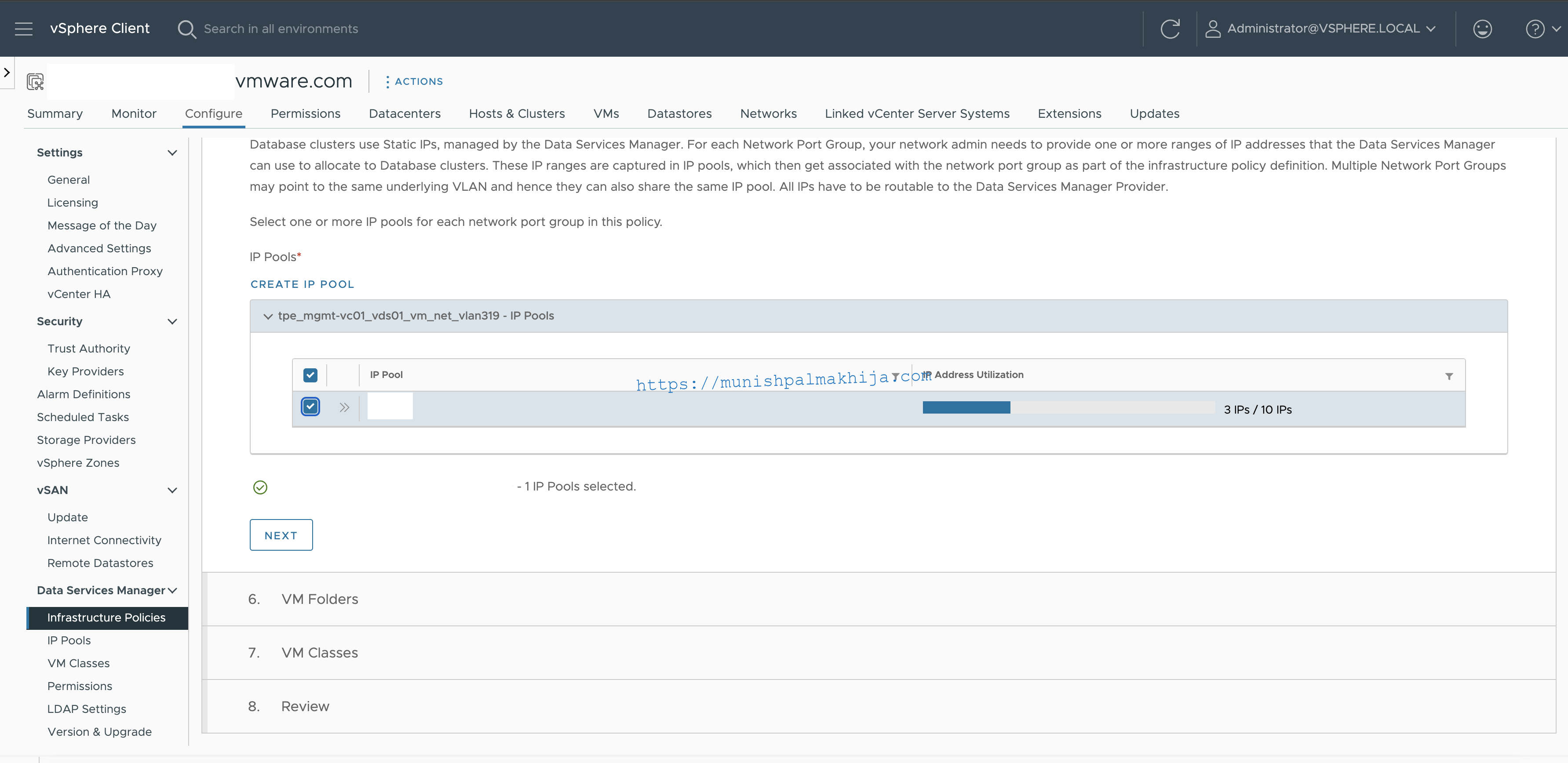Image resolution: width=1568 pixels, height=763 pixels.
Task: Collapse the Security section
Action: point(172,321)
